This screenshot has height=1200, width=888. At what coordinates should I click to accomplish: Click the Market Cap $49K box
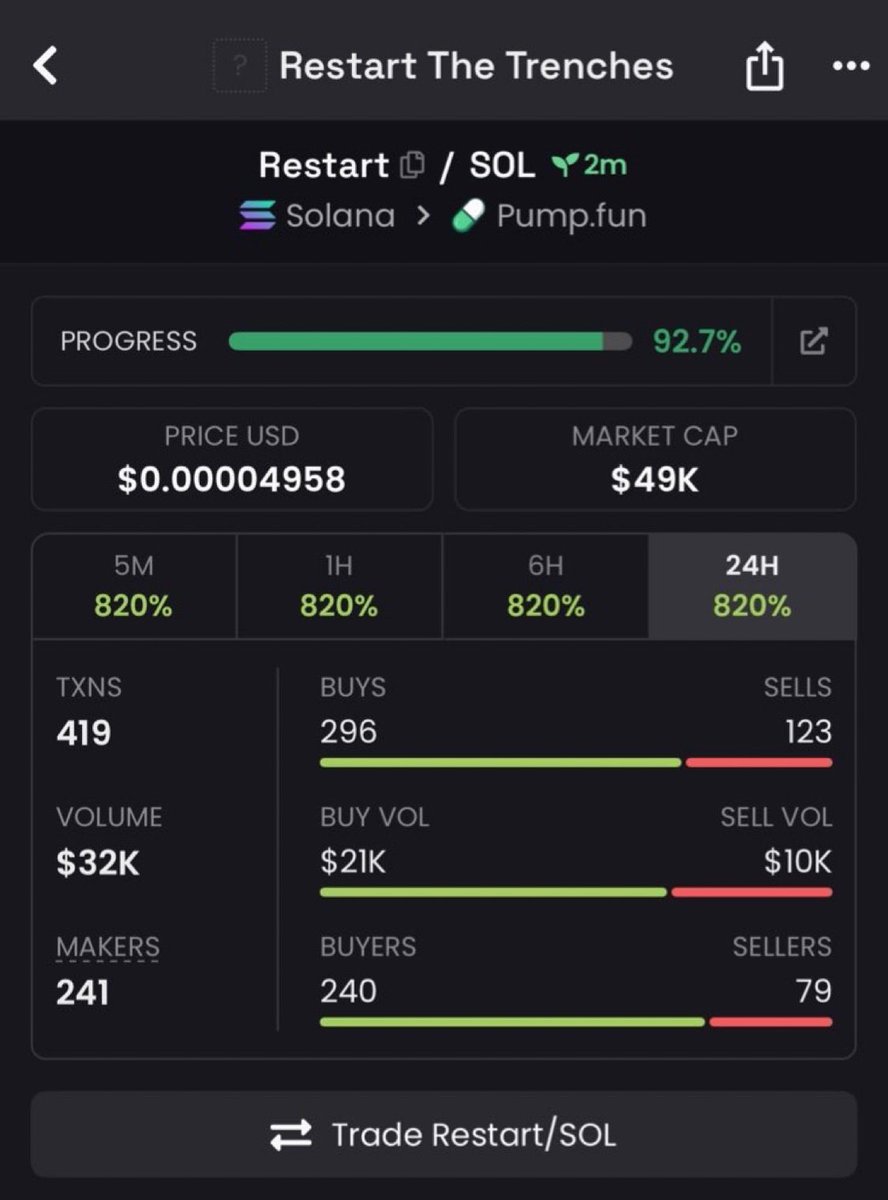pos(655,459)
